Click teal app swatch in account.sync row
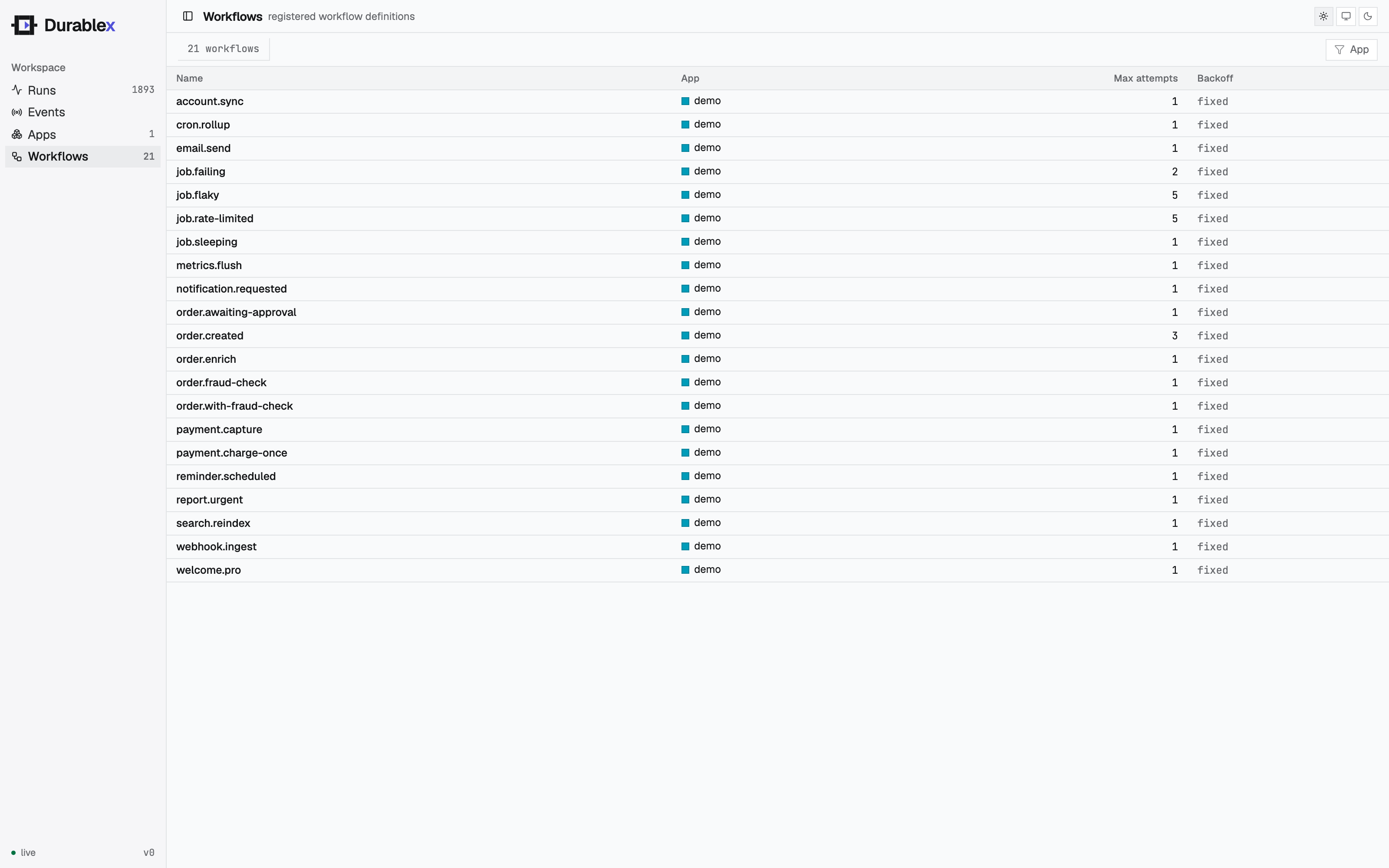Viewport: 1389px width, 868px height. [685, 102]
